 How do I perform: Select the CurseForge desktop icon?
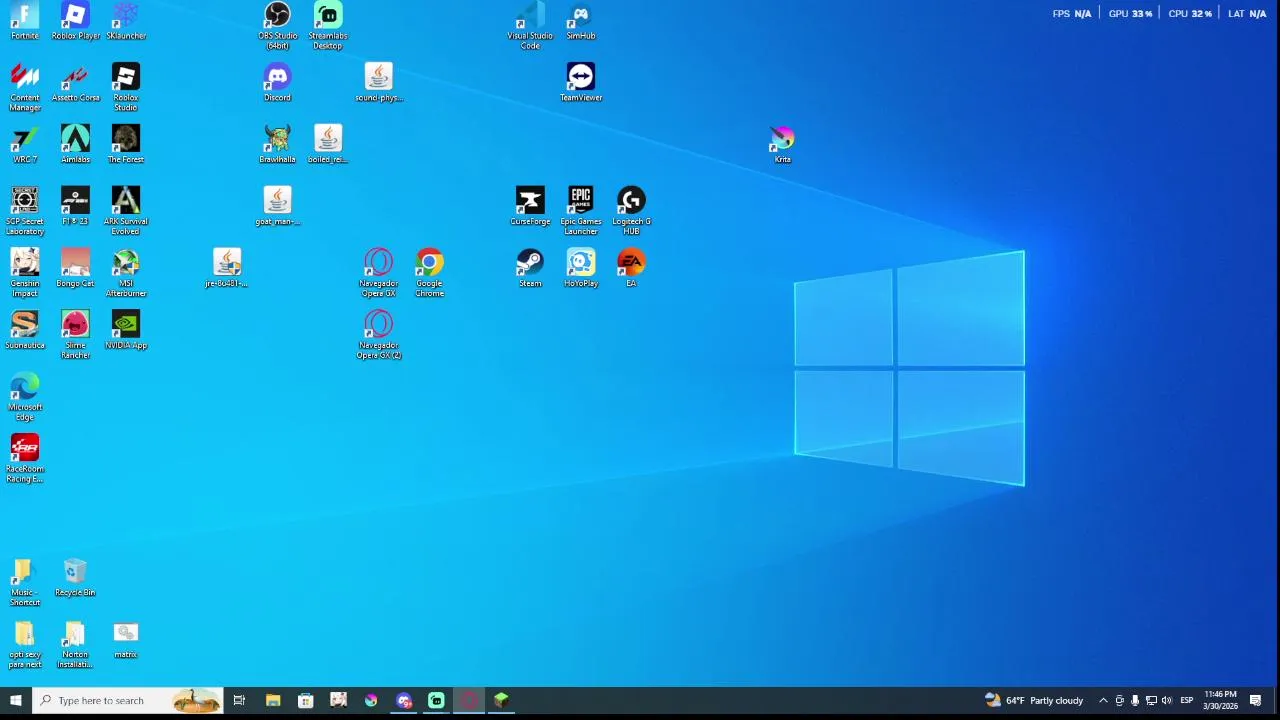(x=530, y=207)
